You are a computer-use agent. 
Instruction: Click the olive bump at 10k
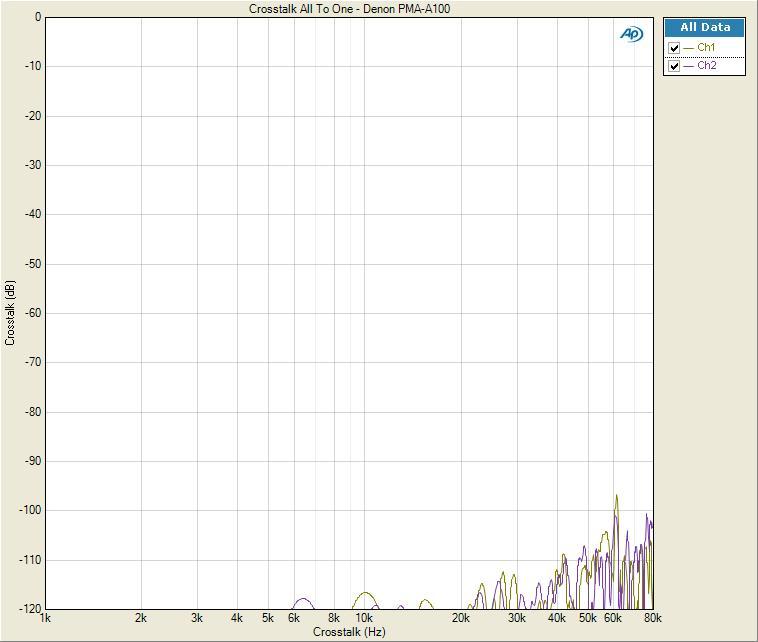pos(366,594)
